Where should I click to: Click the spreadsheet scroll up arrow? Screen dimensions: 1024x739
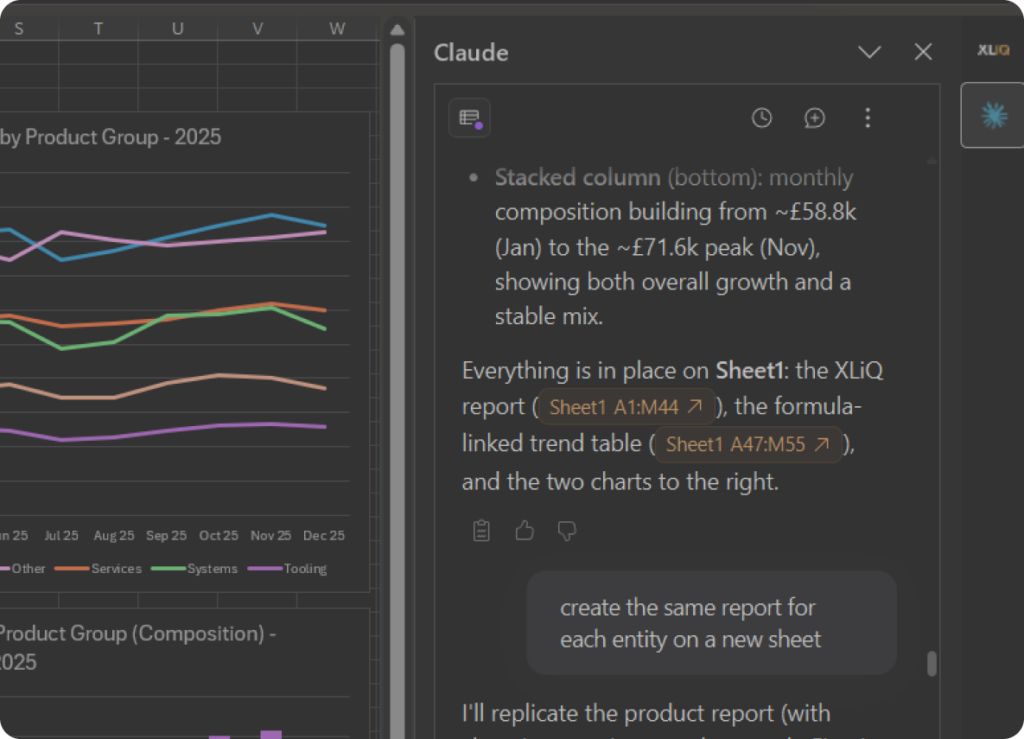pos(397,29)
